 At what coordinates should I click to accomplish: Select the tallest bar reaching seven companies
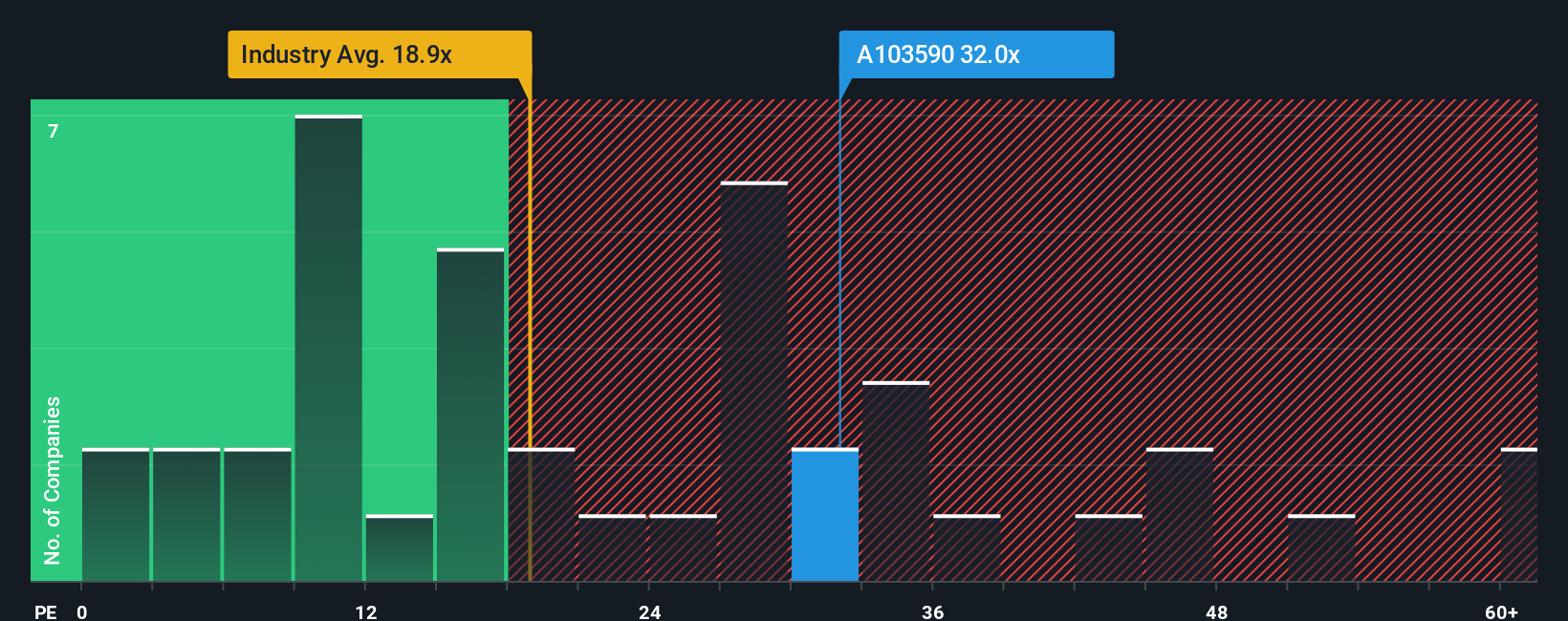[x=329, y=349]
